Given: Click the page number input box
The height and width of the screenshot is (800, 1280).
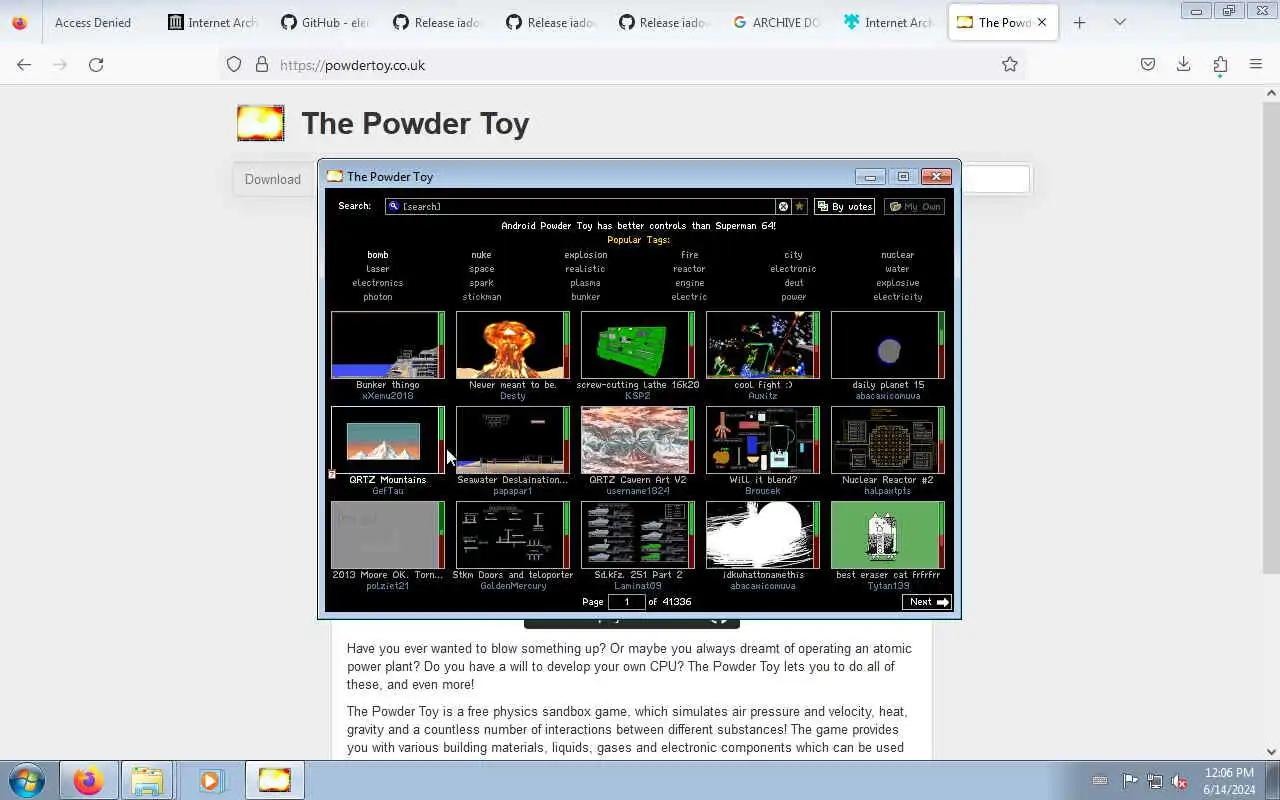Looking at the screenshot, I should pos(626,602).
